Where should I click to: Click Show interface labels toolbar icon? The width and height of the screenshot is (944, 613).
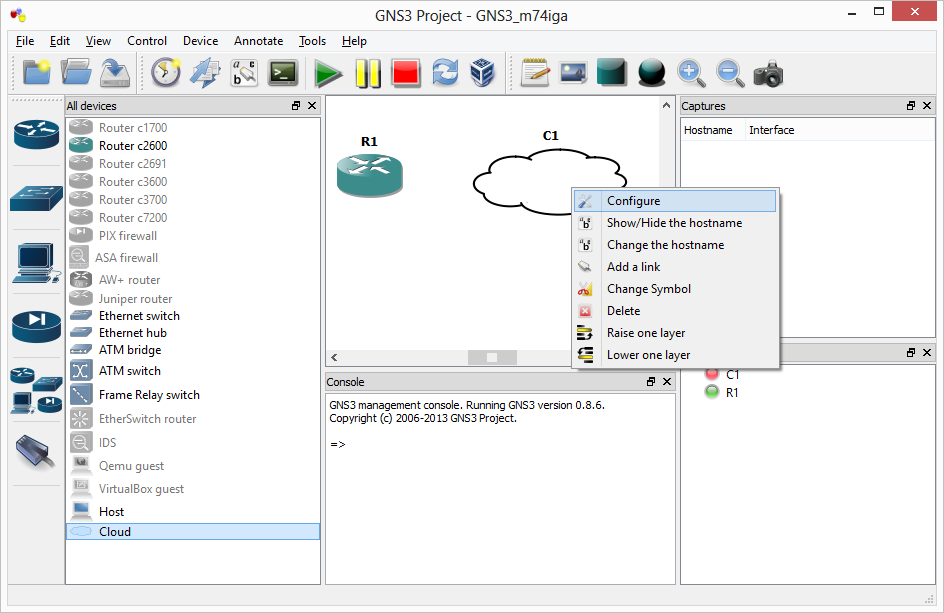pos(205,73)
